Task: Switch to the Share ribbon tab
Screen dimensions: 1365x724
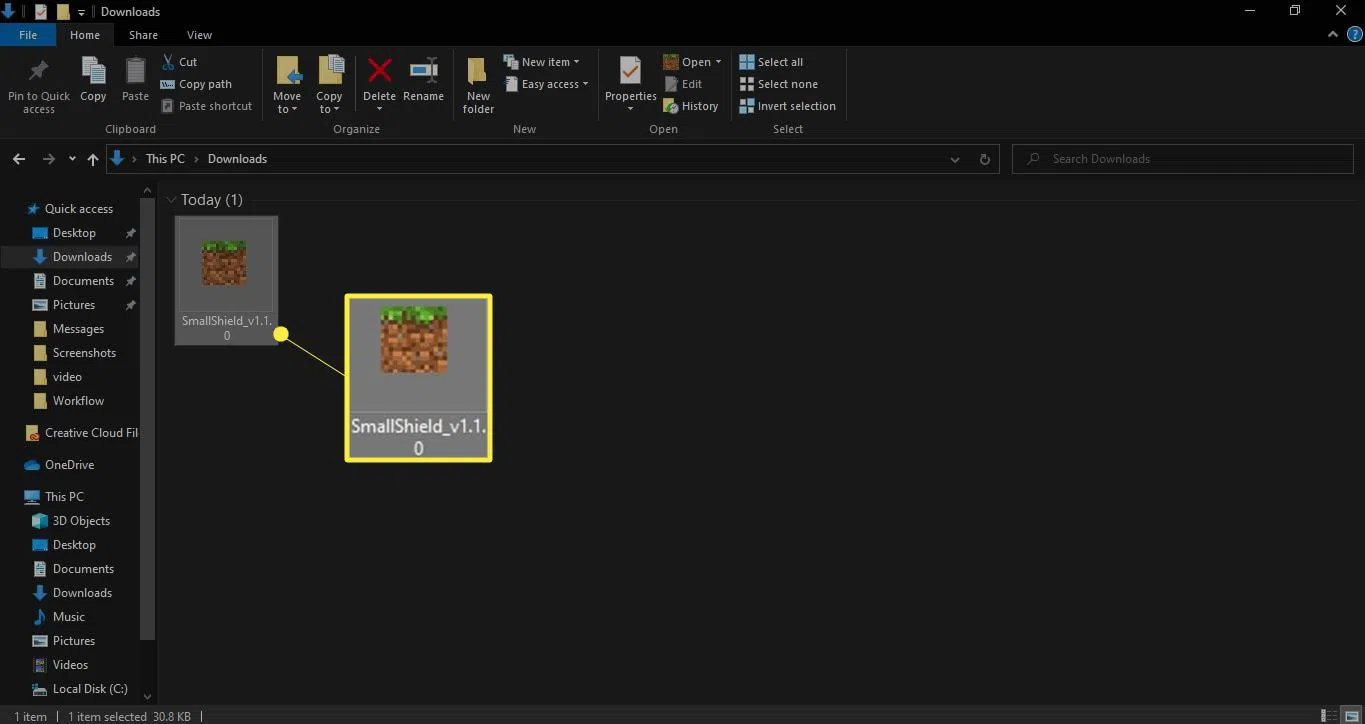Action: coord(142,35)
